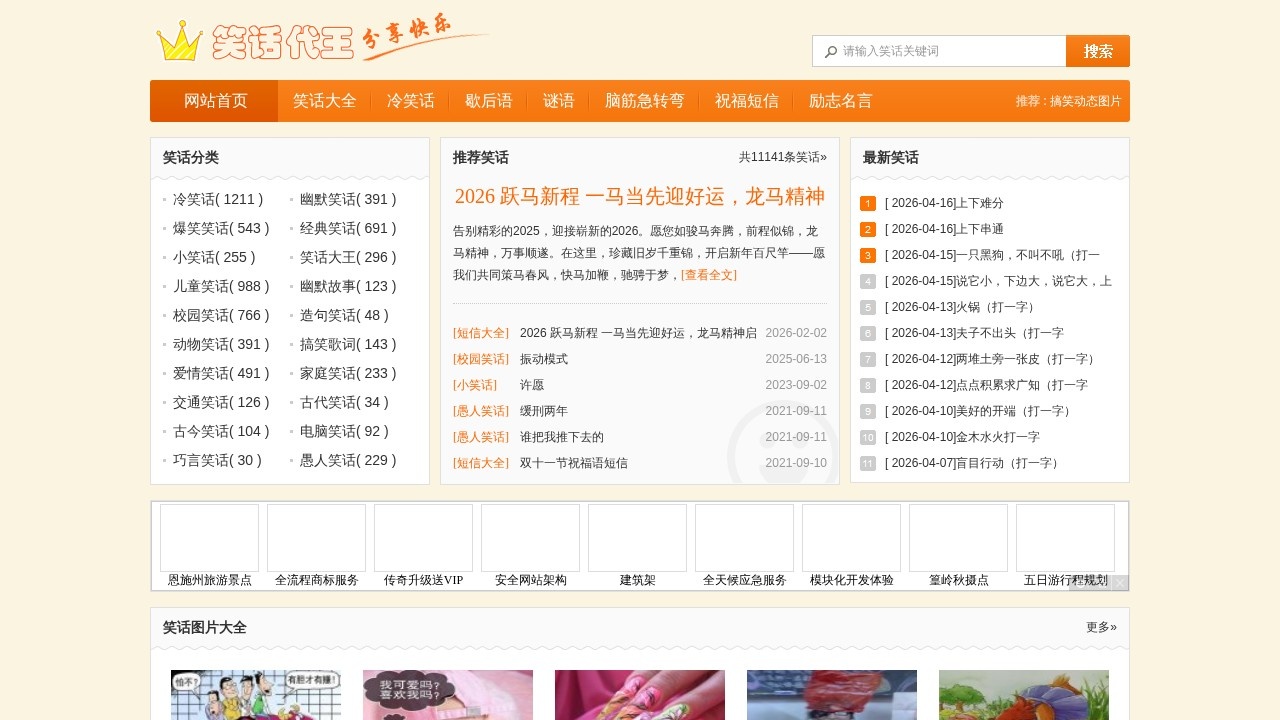Open the 脑筋急转弯 menu item
Screen dimensions: 1280x720
point(643,100)
